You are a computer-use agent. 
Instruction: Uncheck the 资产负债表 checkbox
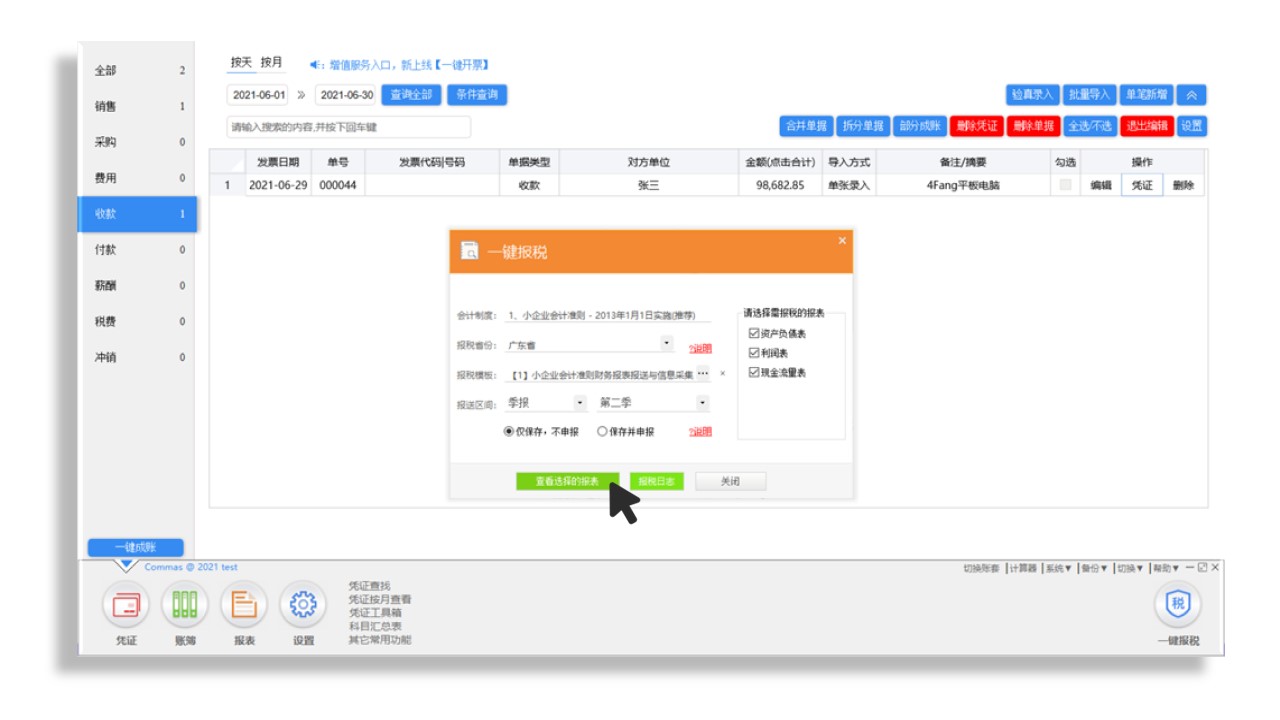pyautogui.click(x=755, y=334)
